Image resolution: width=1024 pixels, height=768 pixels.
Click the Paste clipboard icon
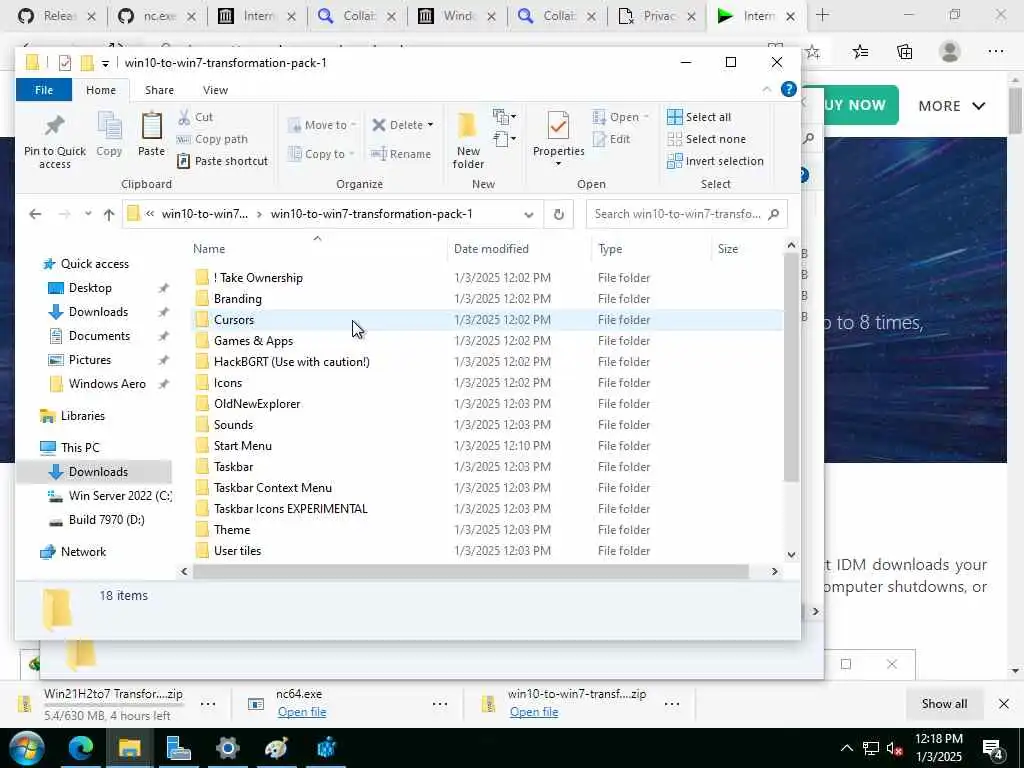[x=152, y=126]
